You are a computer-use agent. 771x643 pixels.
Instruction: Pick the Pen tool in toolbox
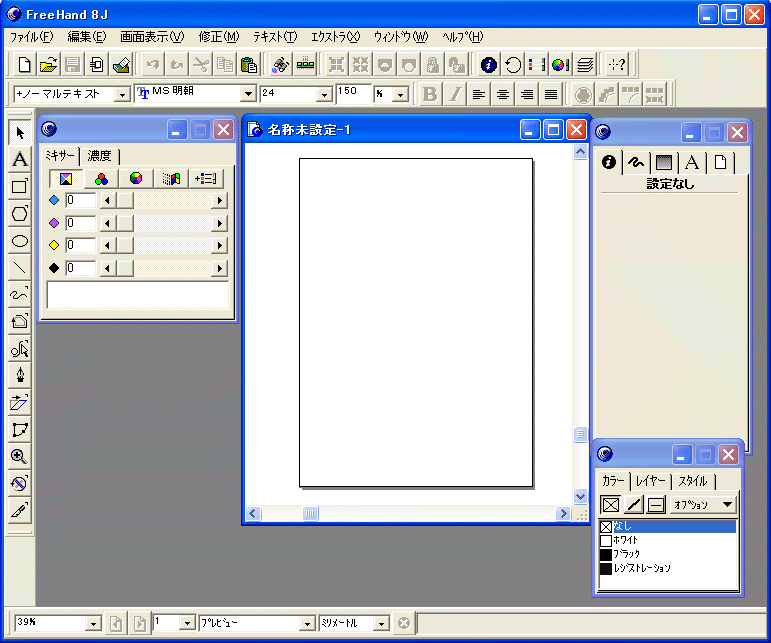pos(19,375)
